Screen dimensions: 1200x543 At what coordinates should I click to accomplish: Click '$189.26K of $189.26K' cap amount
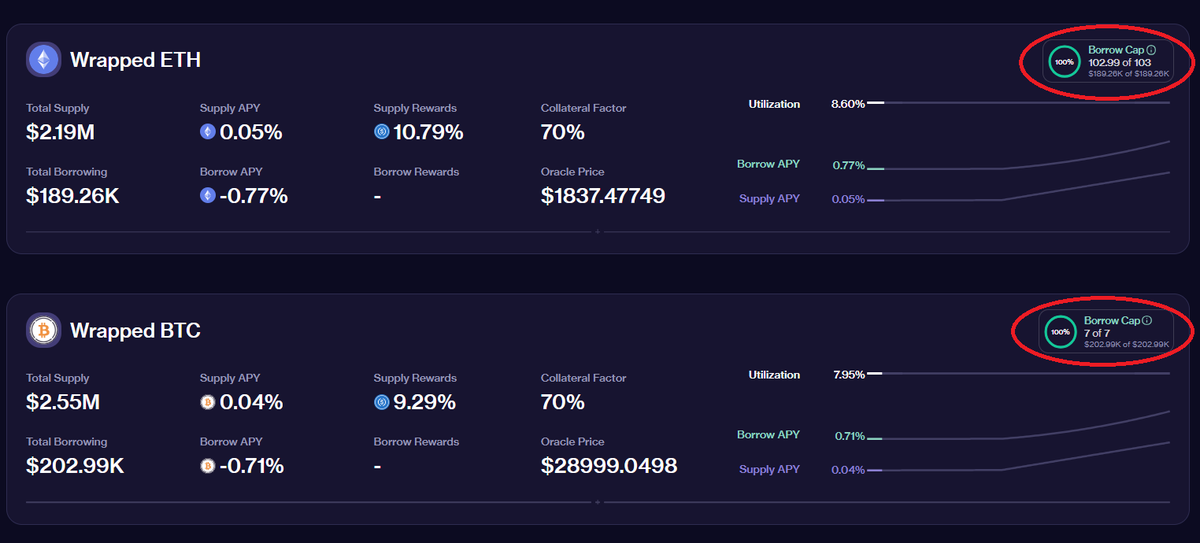click(x=1128, y=74)
